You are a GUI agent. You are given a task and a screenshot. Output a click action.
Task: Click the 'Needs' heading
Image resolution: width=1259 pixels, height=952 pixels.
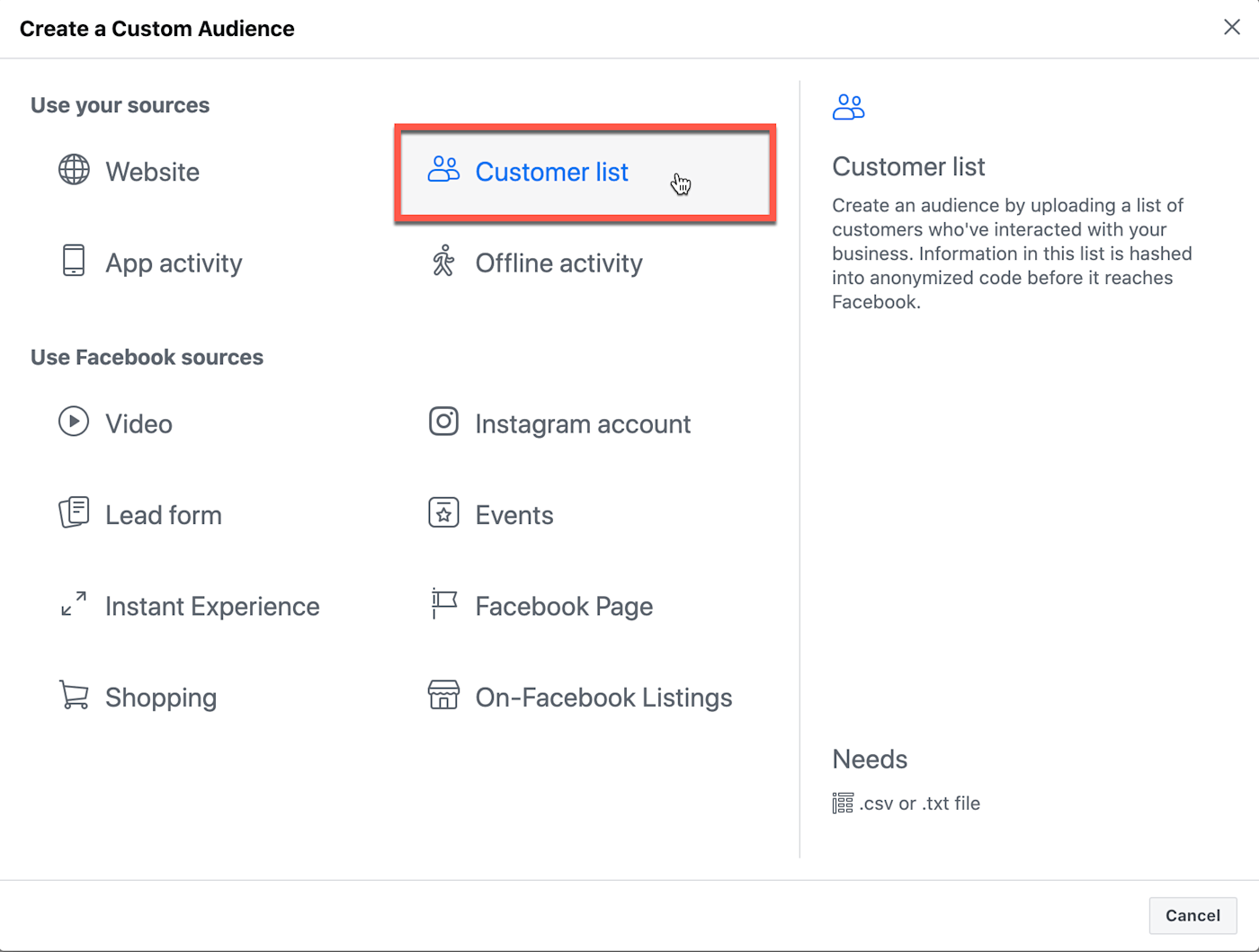click(870, 759)
